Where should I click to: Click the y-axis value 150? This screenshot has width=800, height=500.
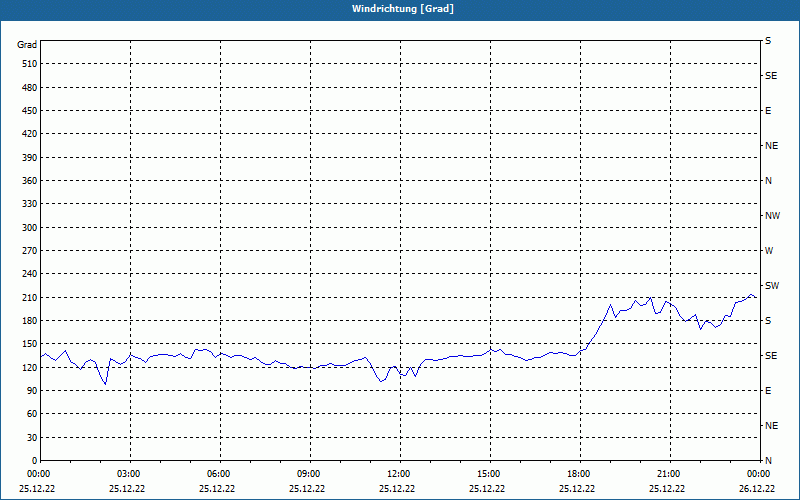click(30, 344)
